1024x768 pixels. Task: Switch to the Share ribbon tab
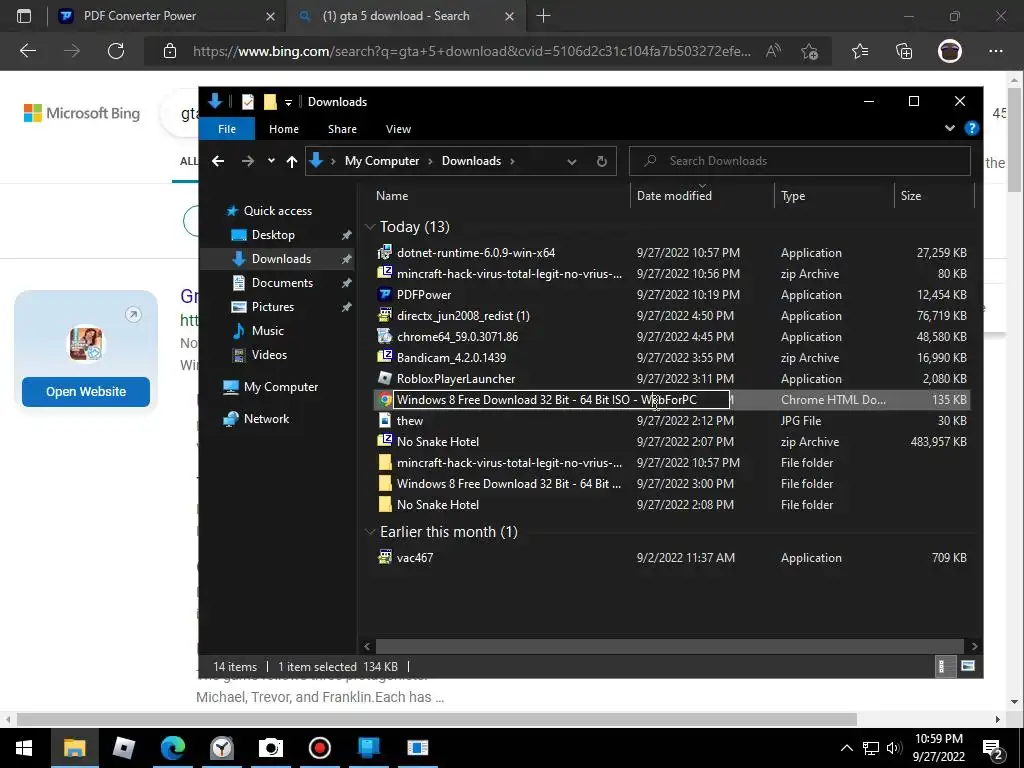[342, 129]
